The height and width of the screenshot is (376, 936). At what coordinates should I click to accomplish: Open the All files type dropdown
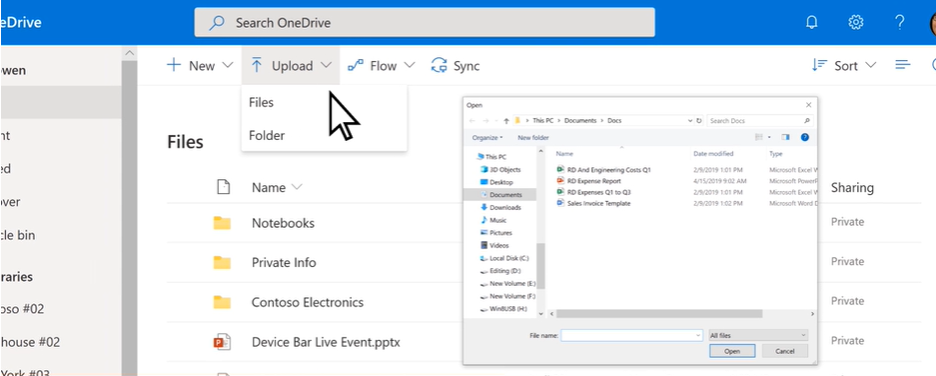[758, 335]
